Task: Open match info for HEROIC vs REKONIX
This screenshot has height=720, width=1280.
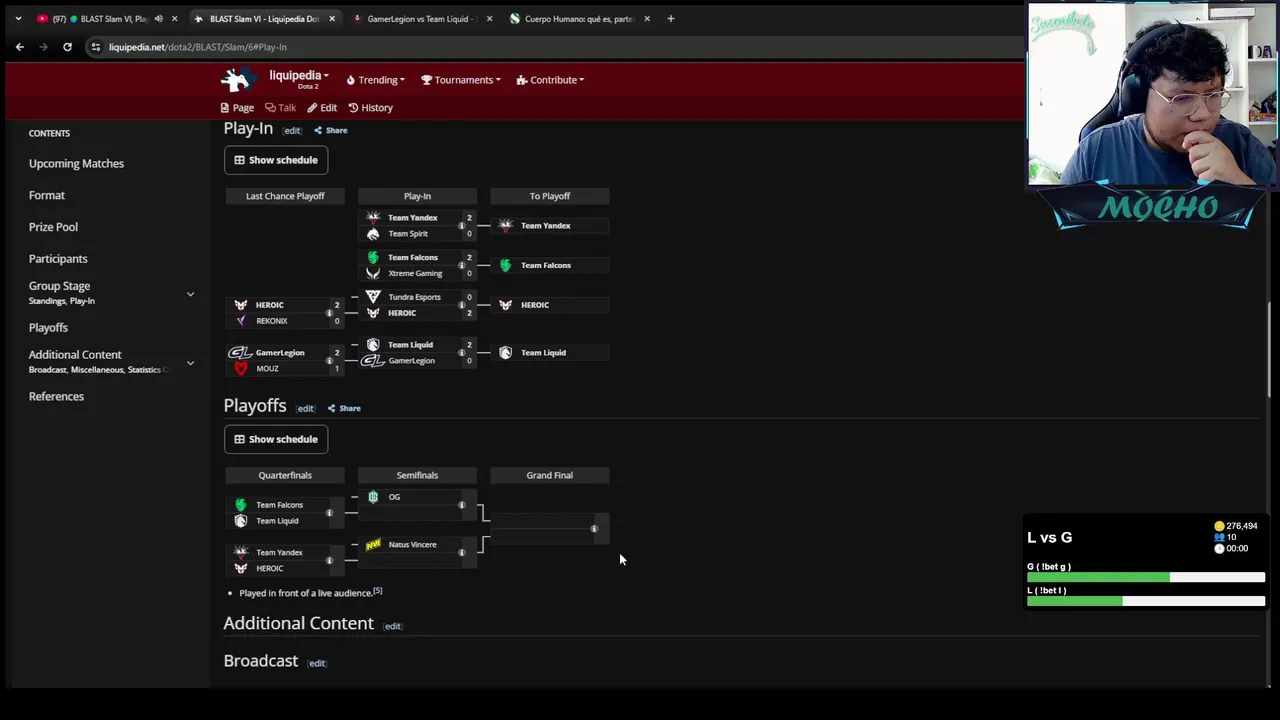Action: [x=329, y=313]
